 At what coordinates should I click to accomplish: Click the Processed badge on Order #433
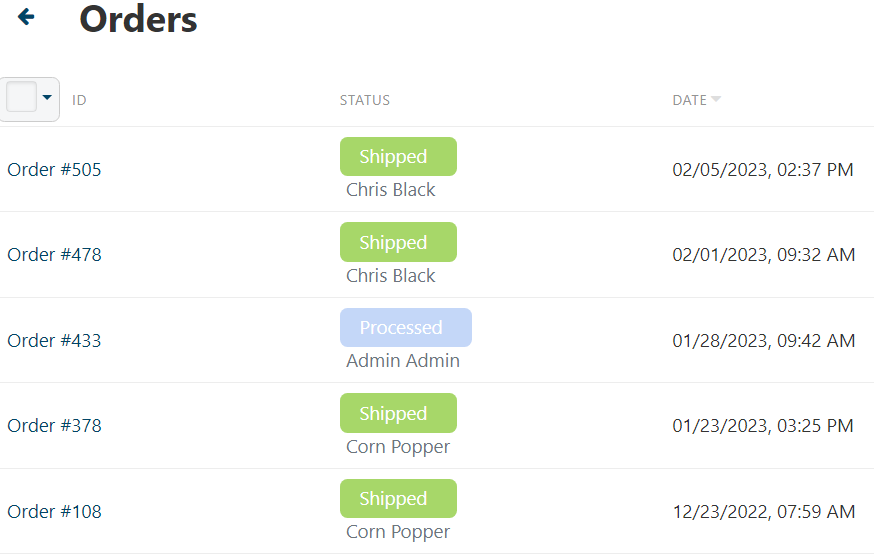[405, 328]
